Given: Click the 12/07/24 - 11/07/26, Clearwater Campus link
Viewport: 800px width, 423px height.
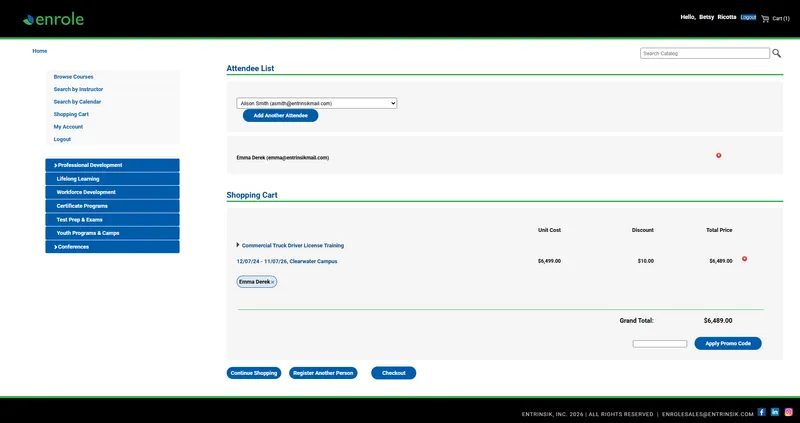Looking at the screenshot, I should pyautogui.click(x=287, y=261).
